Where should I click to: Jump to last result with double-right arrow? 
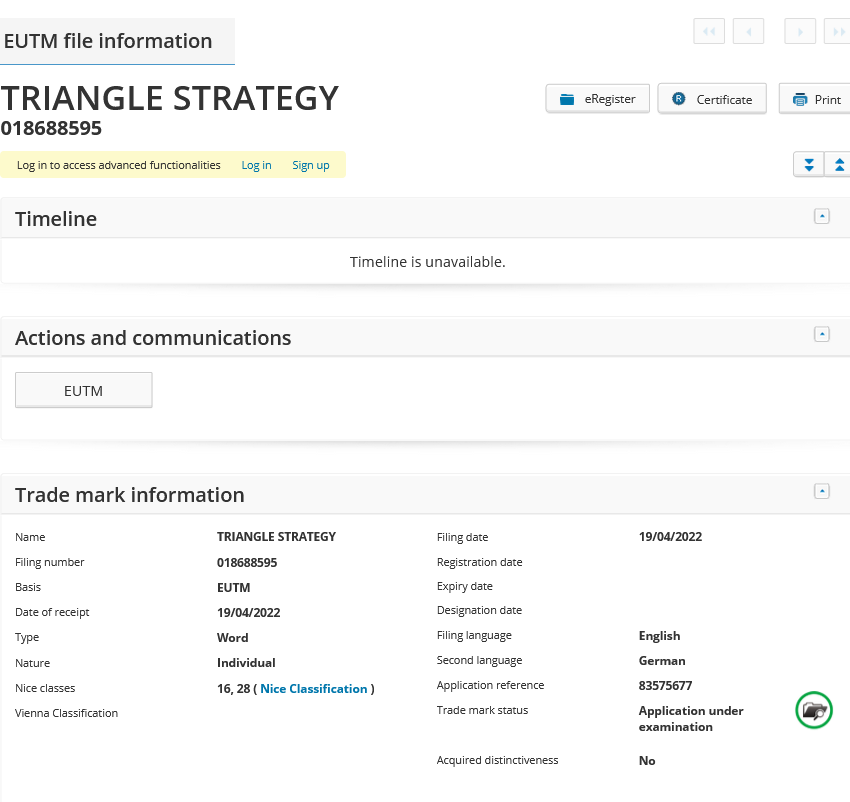tap(838, 32)
